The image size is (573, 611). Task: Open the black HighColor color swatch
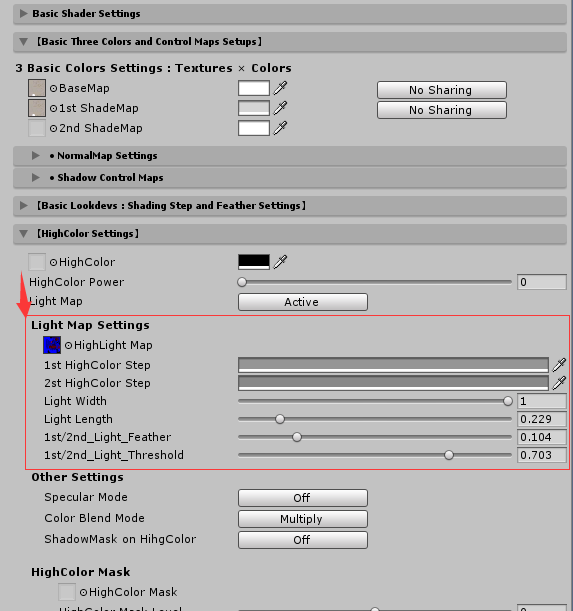(x=254, y=262)
